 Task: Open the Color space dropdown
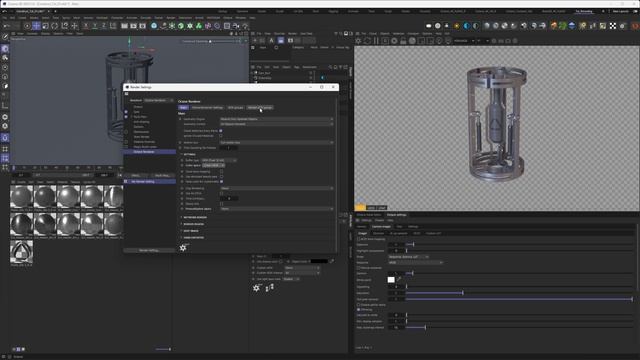pyautogui.click(x=213, y=165)
